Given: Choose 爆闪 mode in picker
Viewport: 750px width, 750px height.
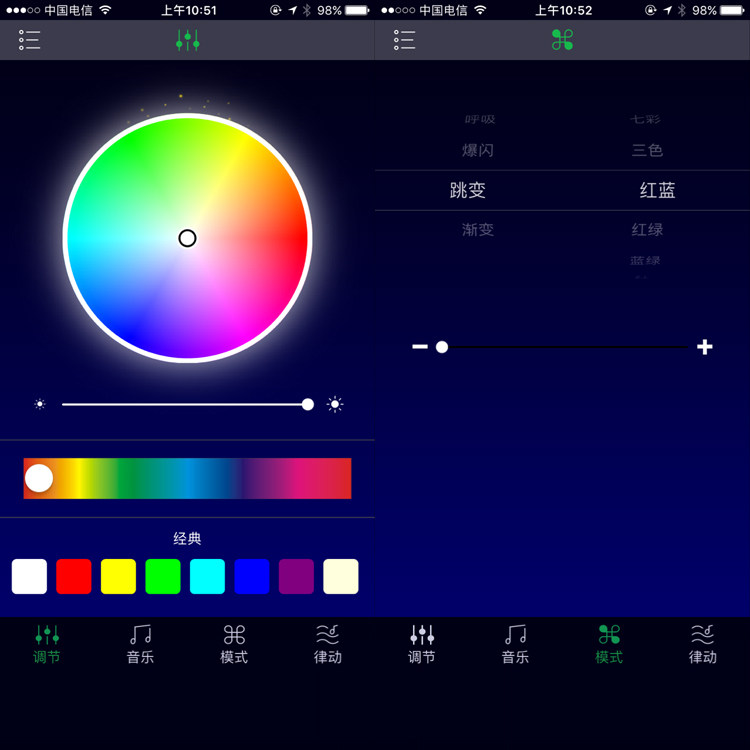Looking at the screenshot, I should [477, 150].
